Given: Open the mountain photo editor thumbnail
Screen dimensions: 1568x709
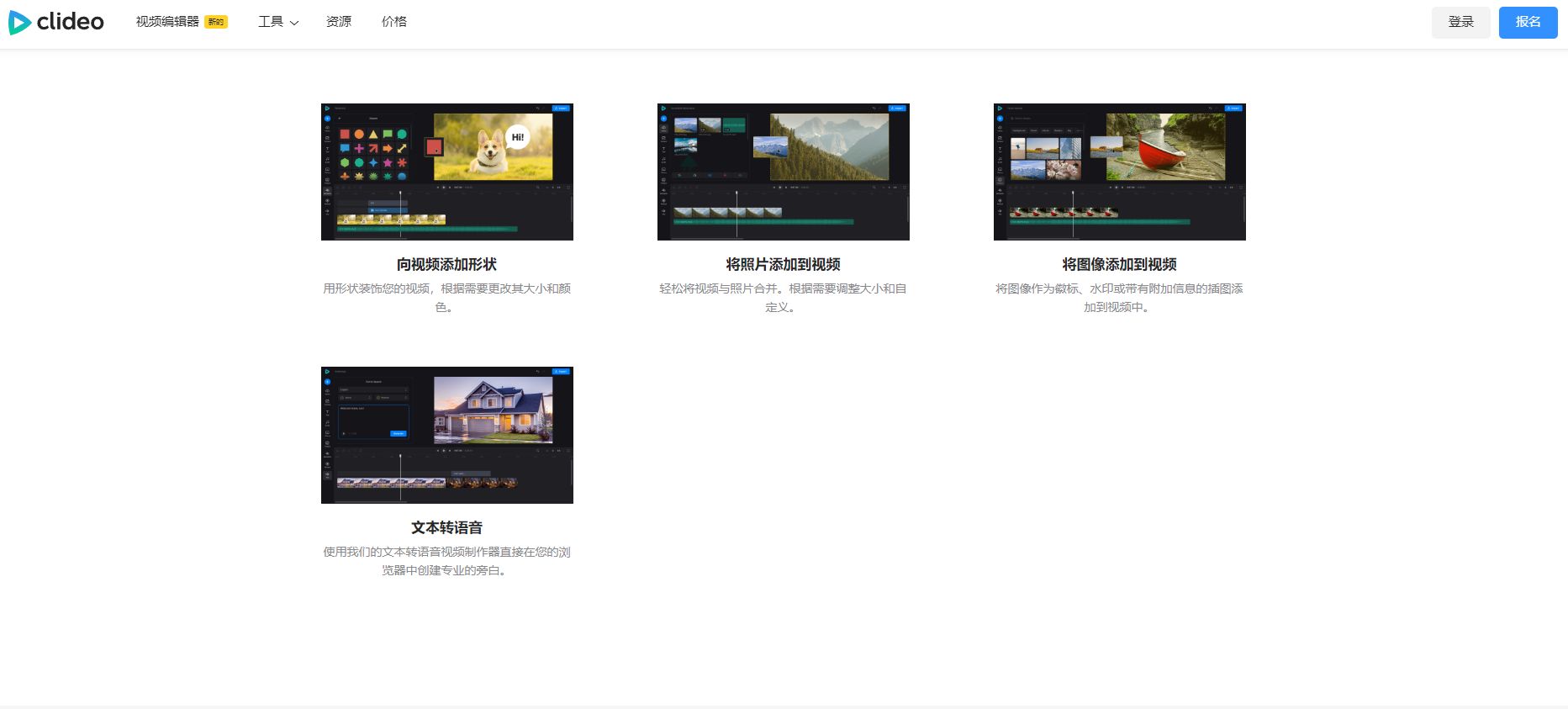Looking at the screenshot, I should 784,172.
